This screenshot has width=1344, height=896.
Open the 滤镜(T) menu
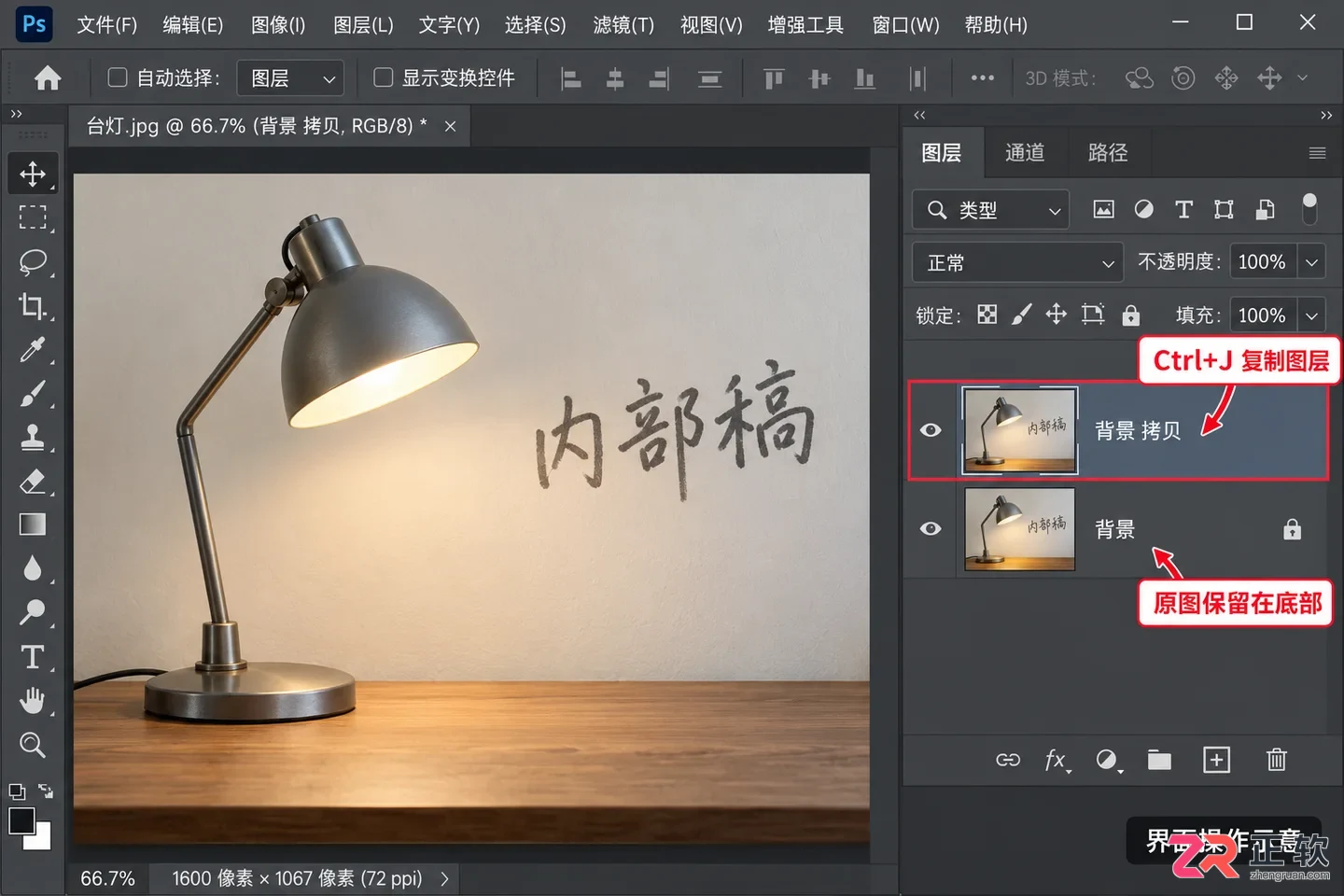[623, 25]
